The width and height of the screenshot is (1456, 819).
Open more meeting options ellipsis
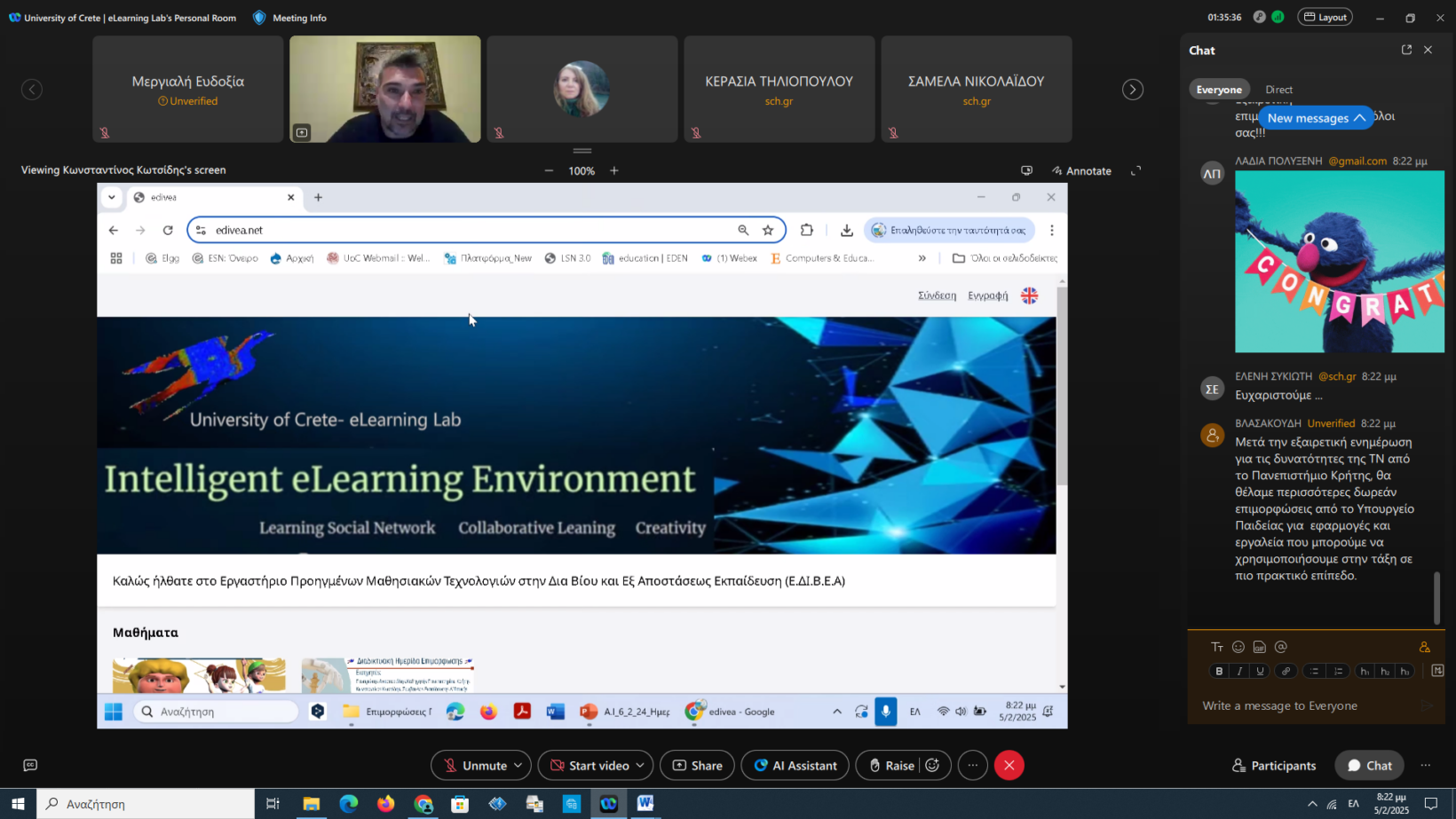[973, 765]
